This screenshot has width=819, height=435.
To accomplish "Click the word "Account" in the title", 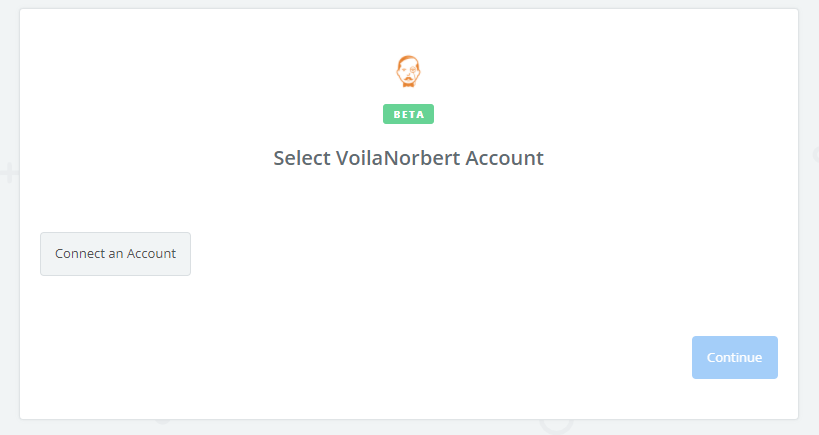I will point(505,158).
